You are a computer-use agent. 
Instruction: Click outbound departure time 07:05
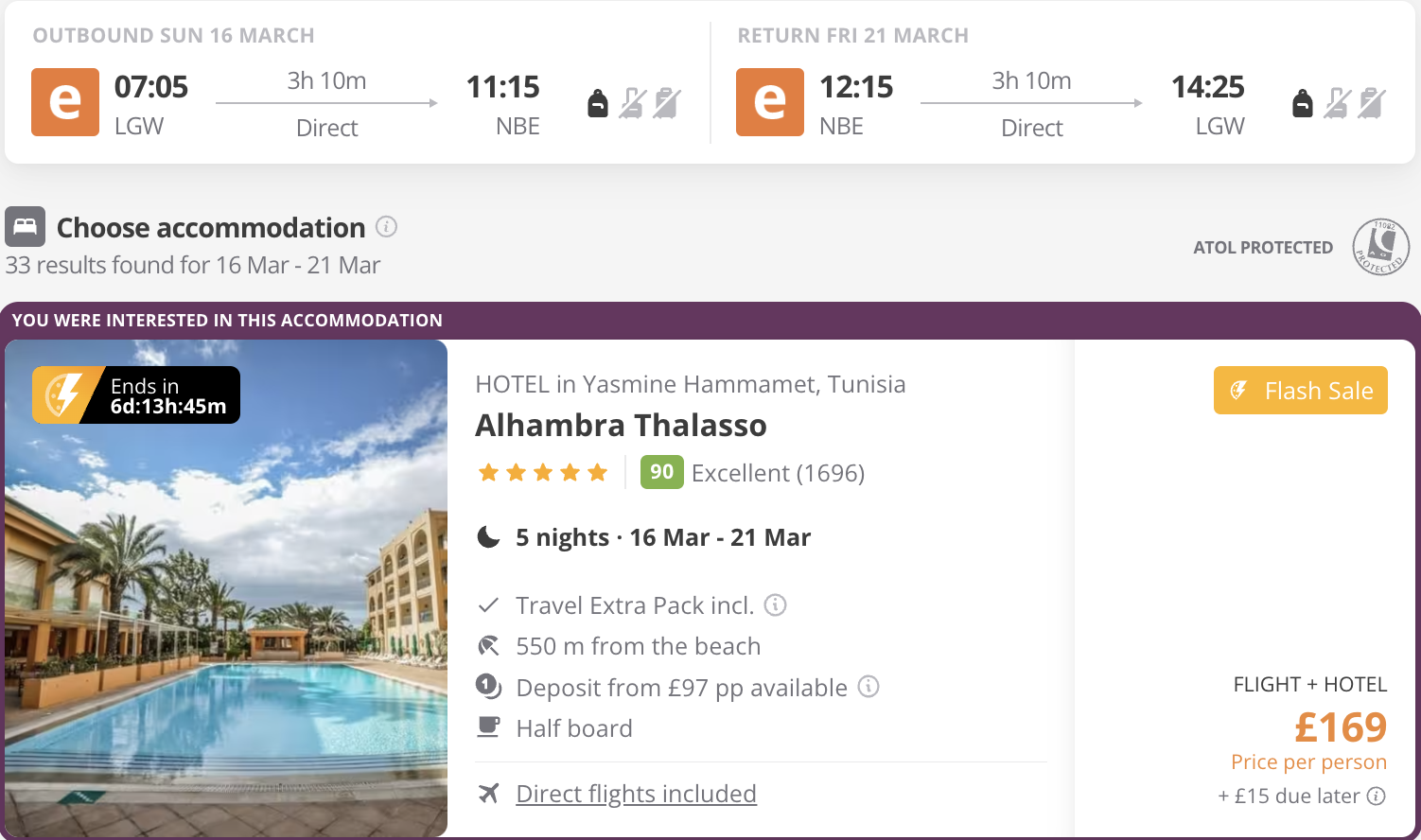pos(151,87)
